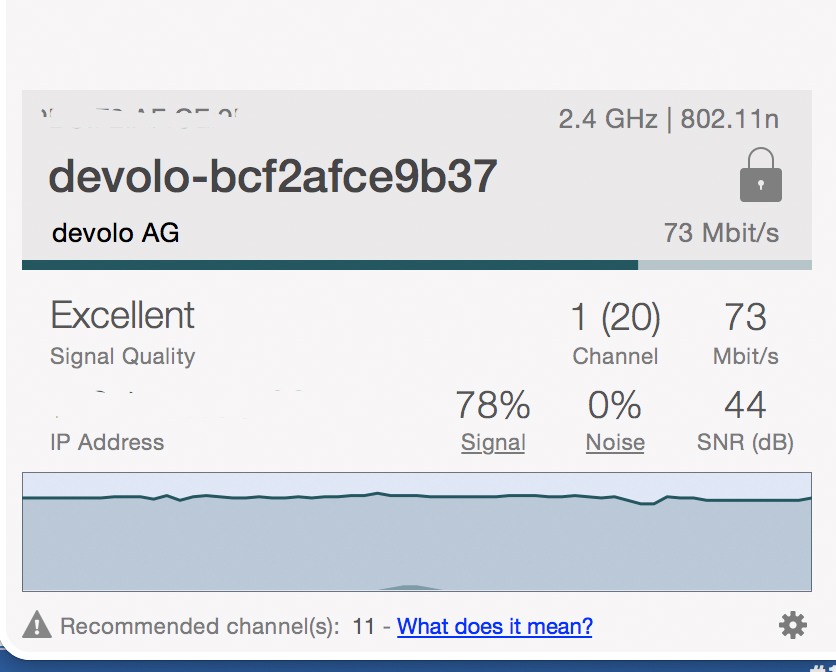Click the signal strength progress bar
The width and height of the screenshot is (836, 672).
(416, 265)
